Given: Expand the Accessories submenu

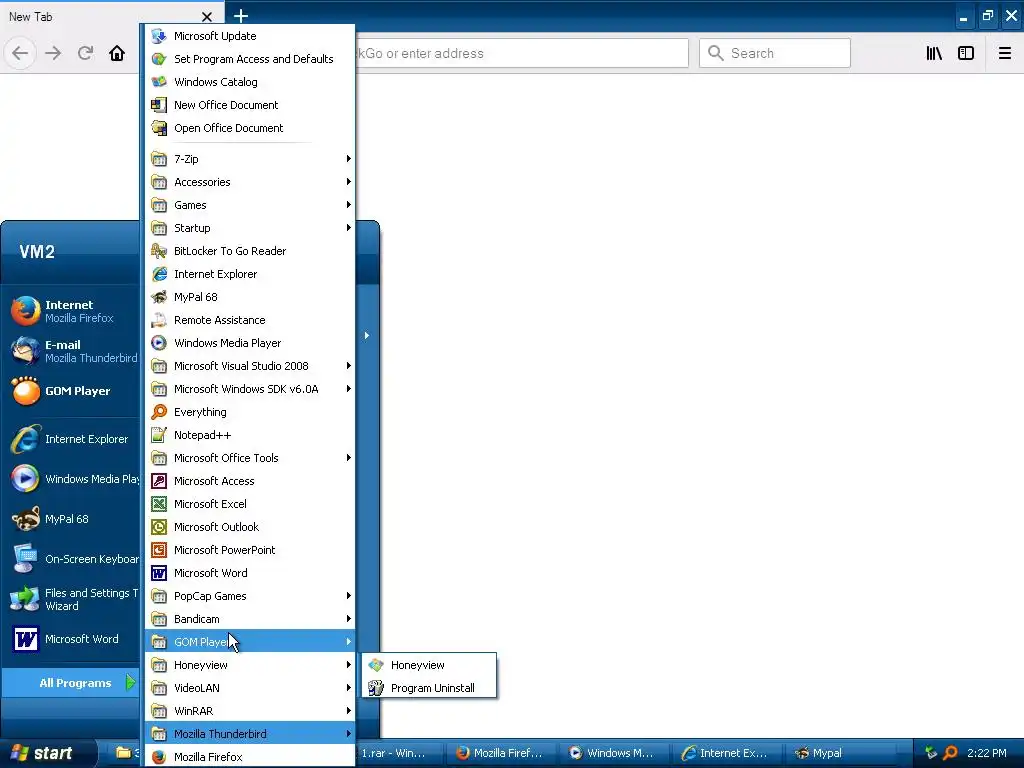Looking at the screenshot, I should pyautogui.click(x=249, y=182).
